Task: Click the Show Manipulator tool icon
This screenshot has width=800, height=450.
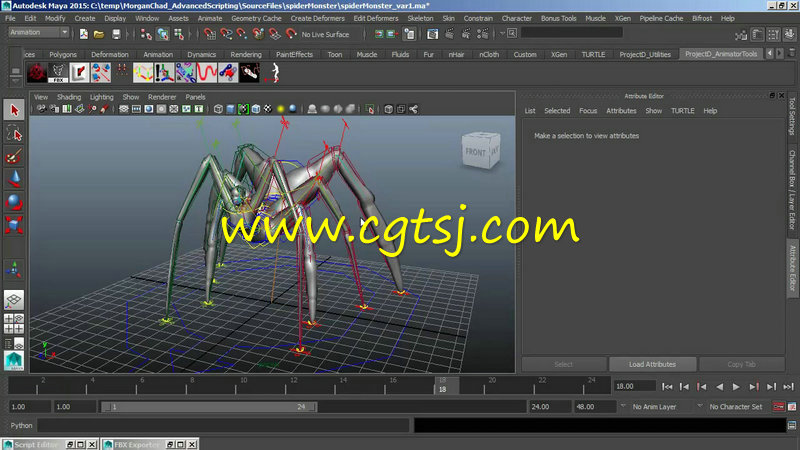Action: point(14,269)
